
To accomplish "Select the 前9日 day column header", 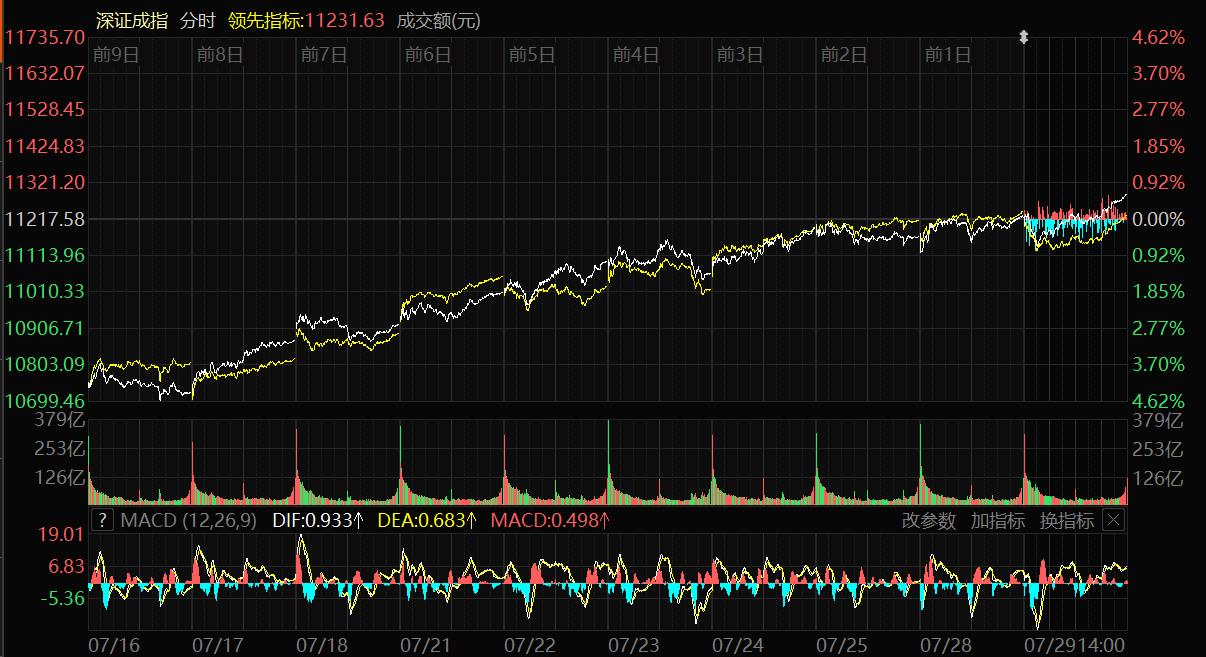I will pyautogui.click(x=115, y=55).
